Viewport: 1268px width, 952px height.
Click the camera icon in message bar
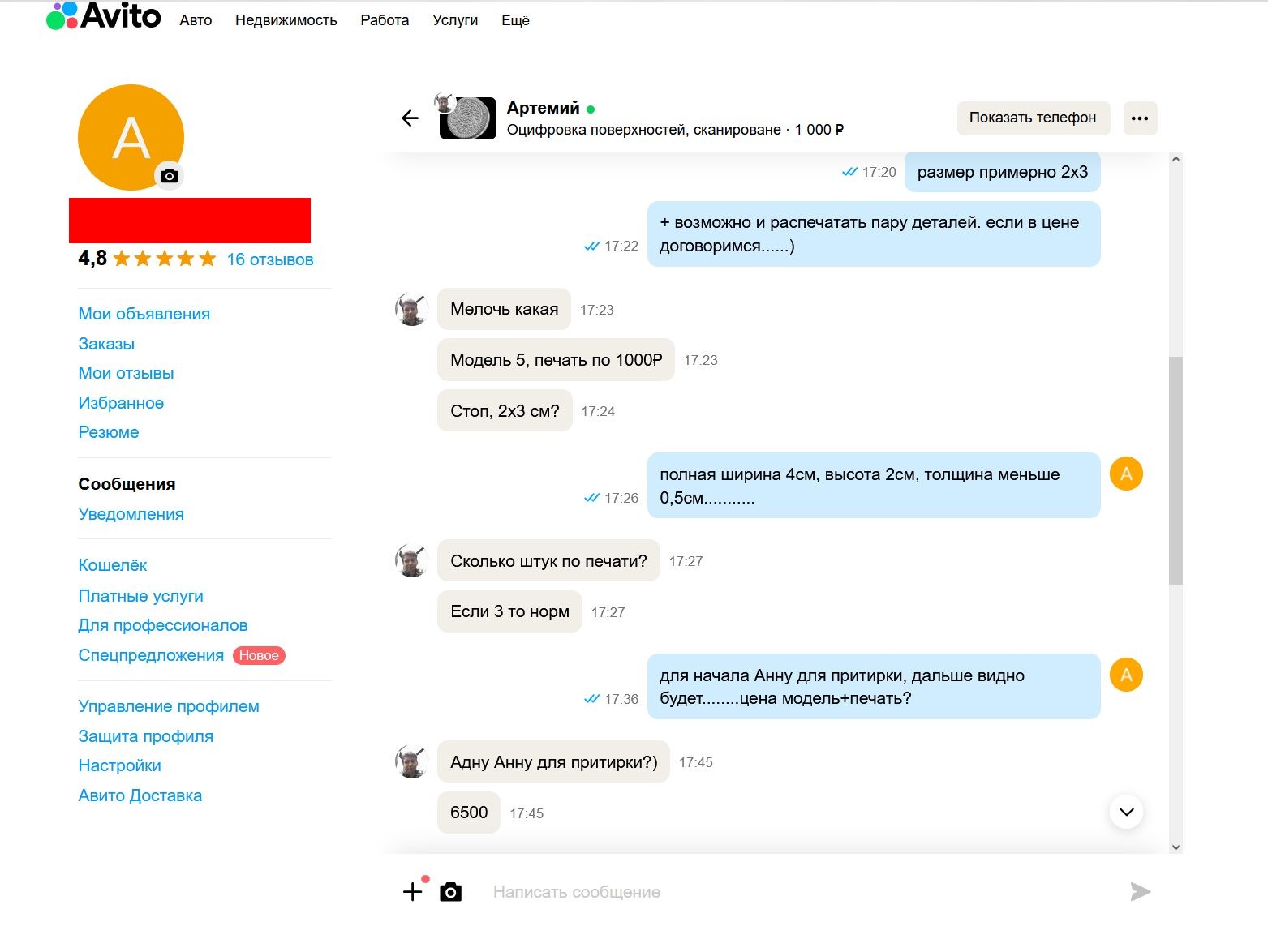[x=450, y=892]
